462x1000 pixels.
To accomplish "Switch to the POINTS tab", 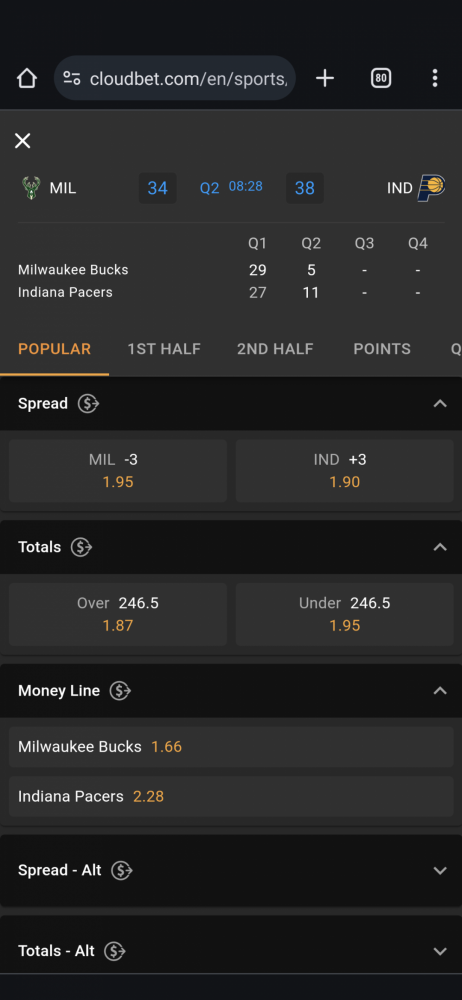I will click(382, 349).
